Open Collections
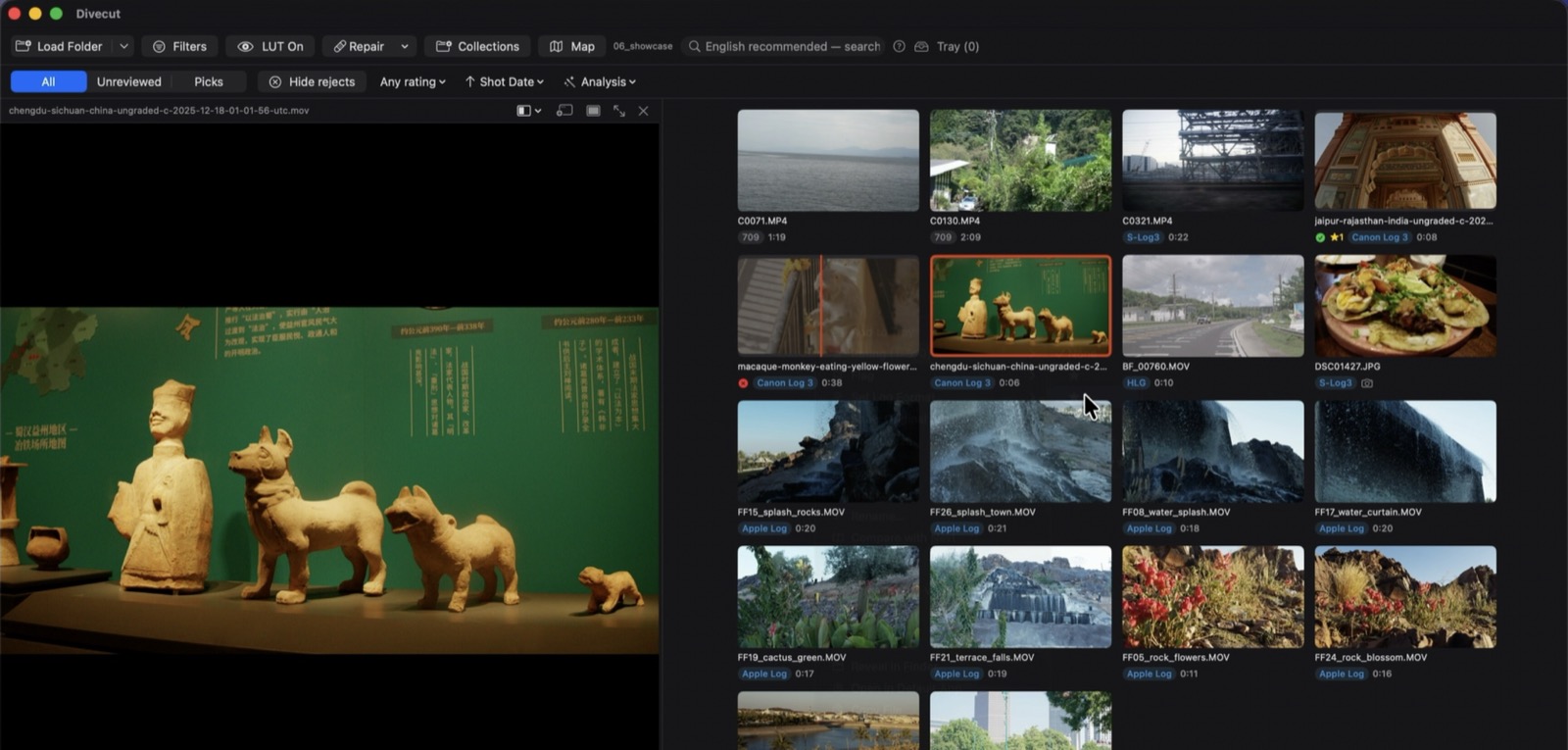Image resolution: width=1568 pixels, height=750 pixels. (x=477, y=46)
